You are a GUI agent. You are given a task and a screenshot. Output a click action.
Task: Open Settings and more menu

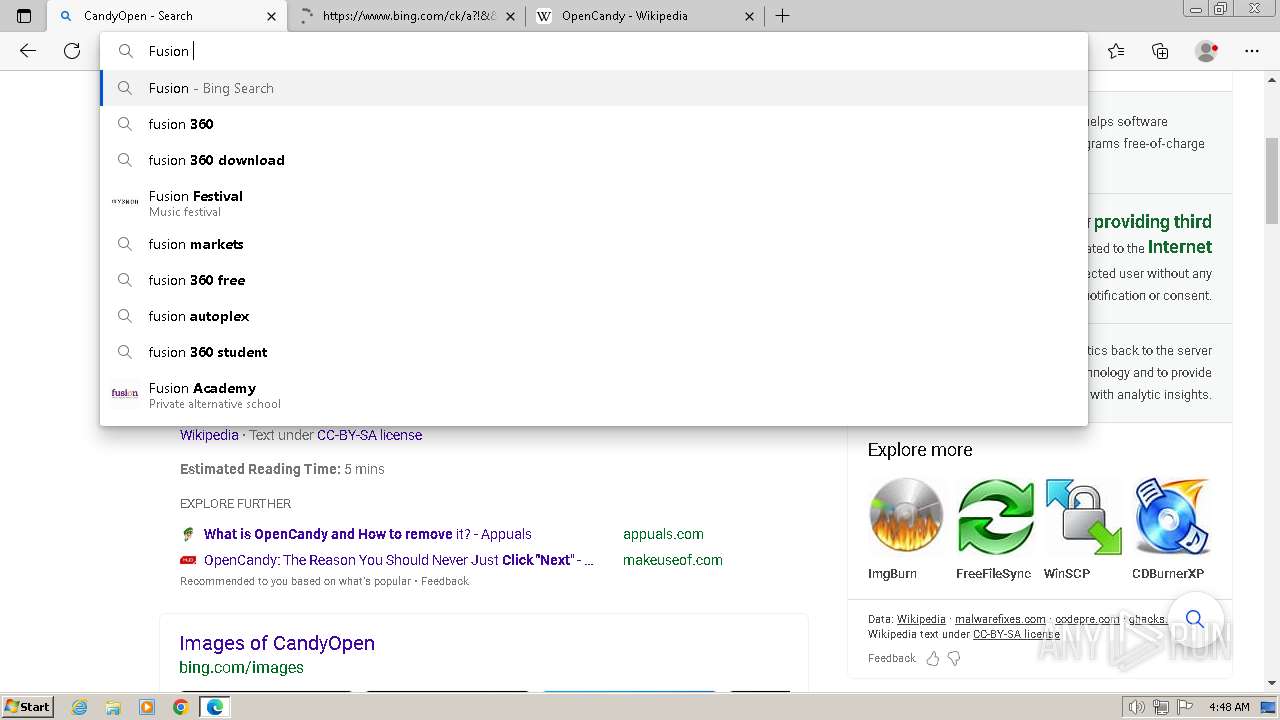pyautogui.click(x=1251, y=51)
